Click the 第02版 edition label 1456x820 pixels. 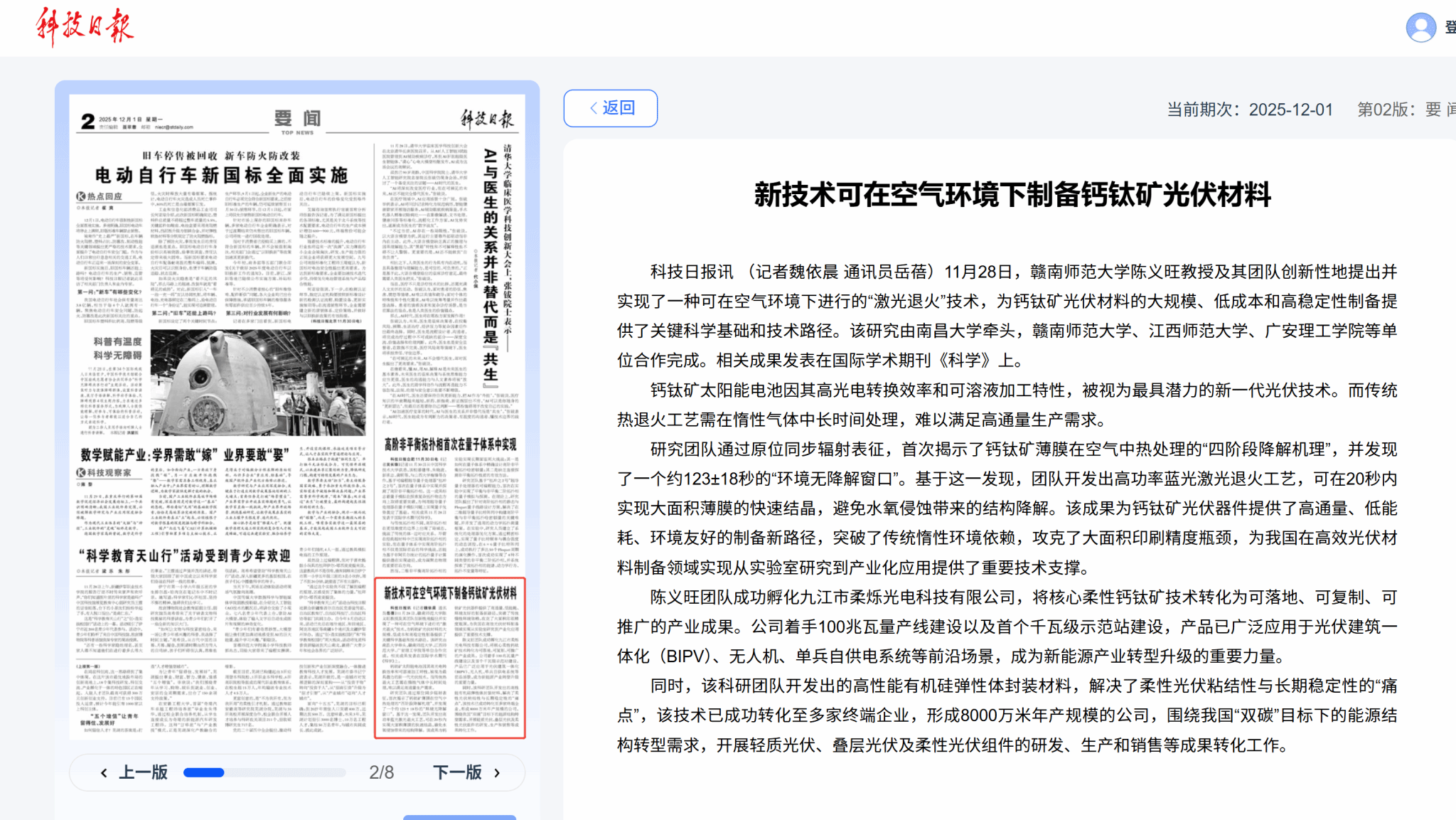(x=1383, y=110)
